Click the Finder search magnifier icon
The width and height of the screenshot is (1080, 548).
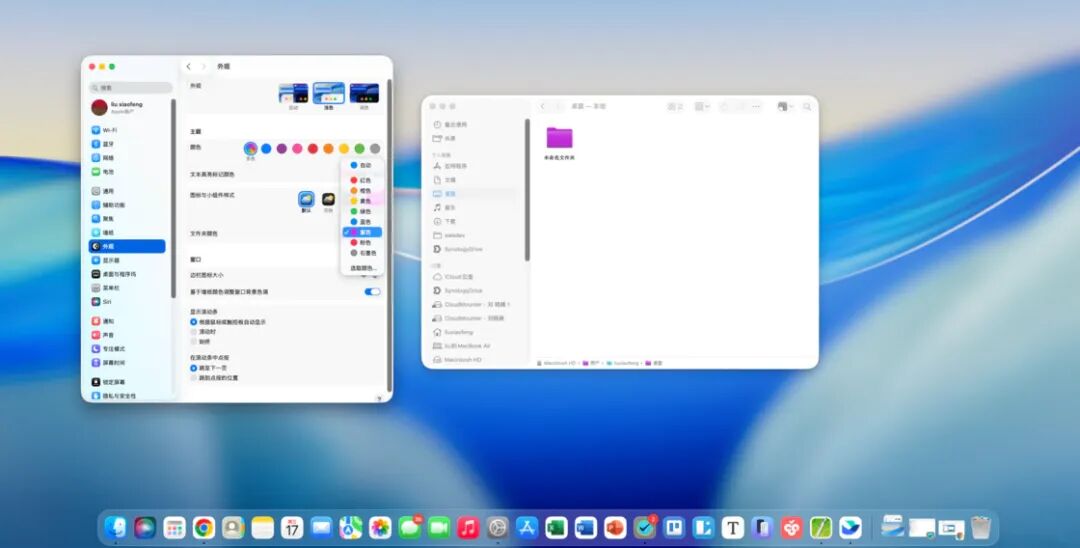click(807, 107)
